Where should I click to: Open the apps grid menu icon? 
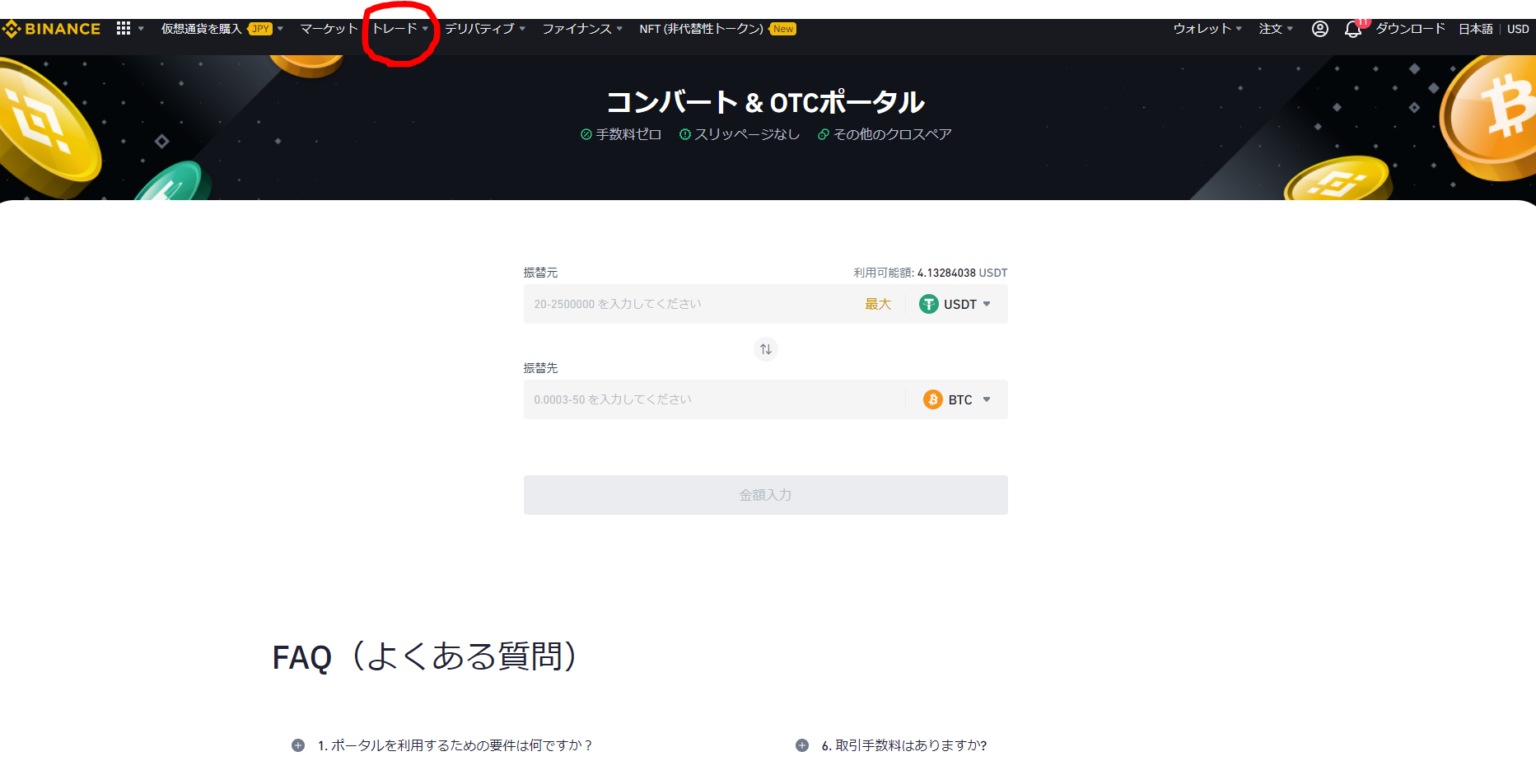124,29
